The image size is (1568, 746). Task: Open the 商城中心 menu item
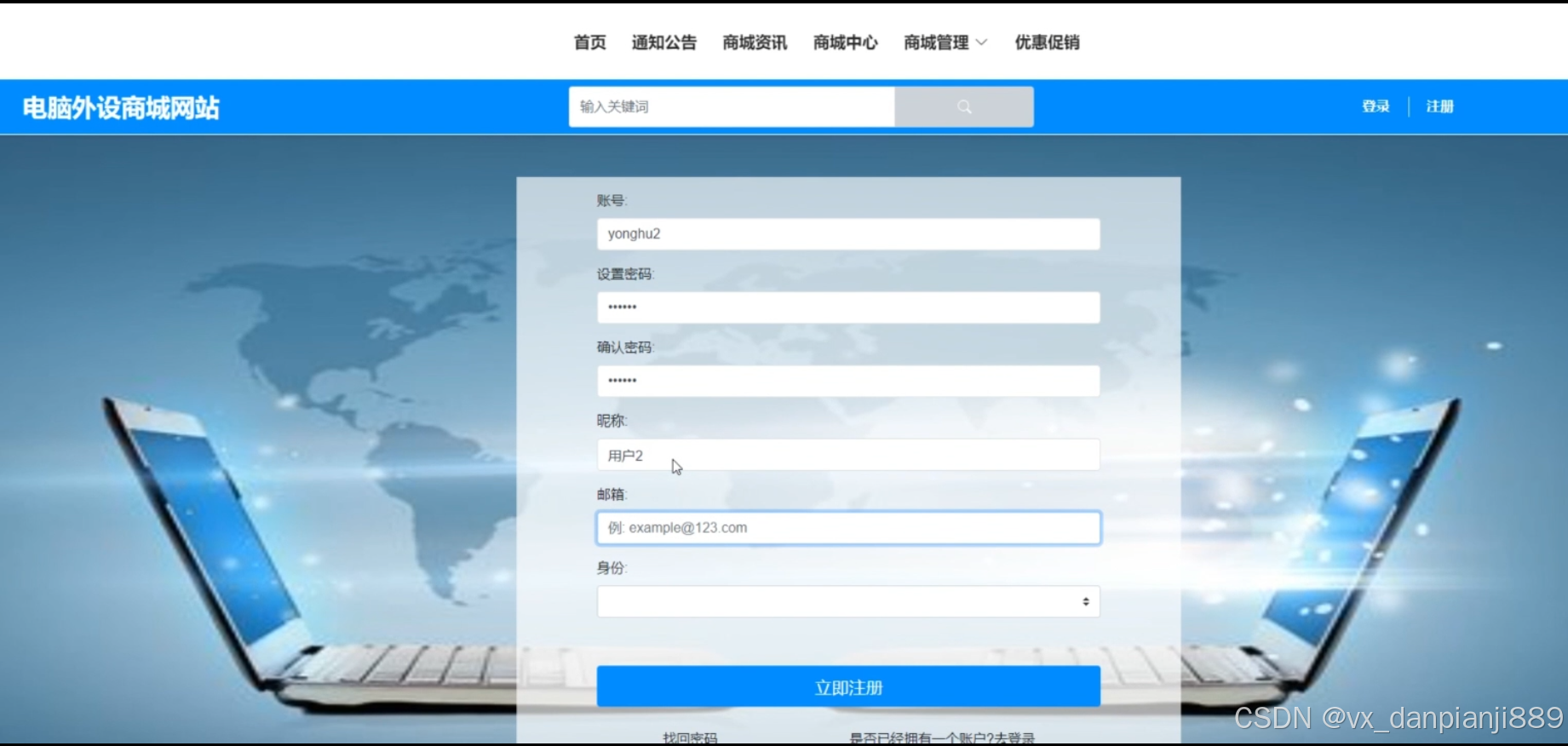845,43
